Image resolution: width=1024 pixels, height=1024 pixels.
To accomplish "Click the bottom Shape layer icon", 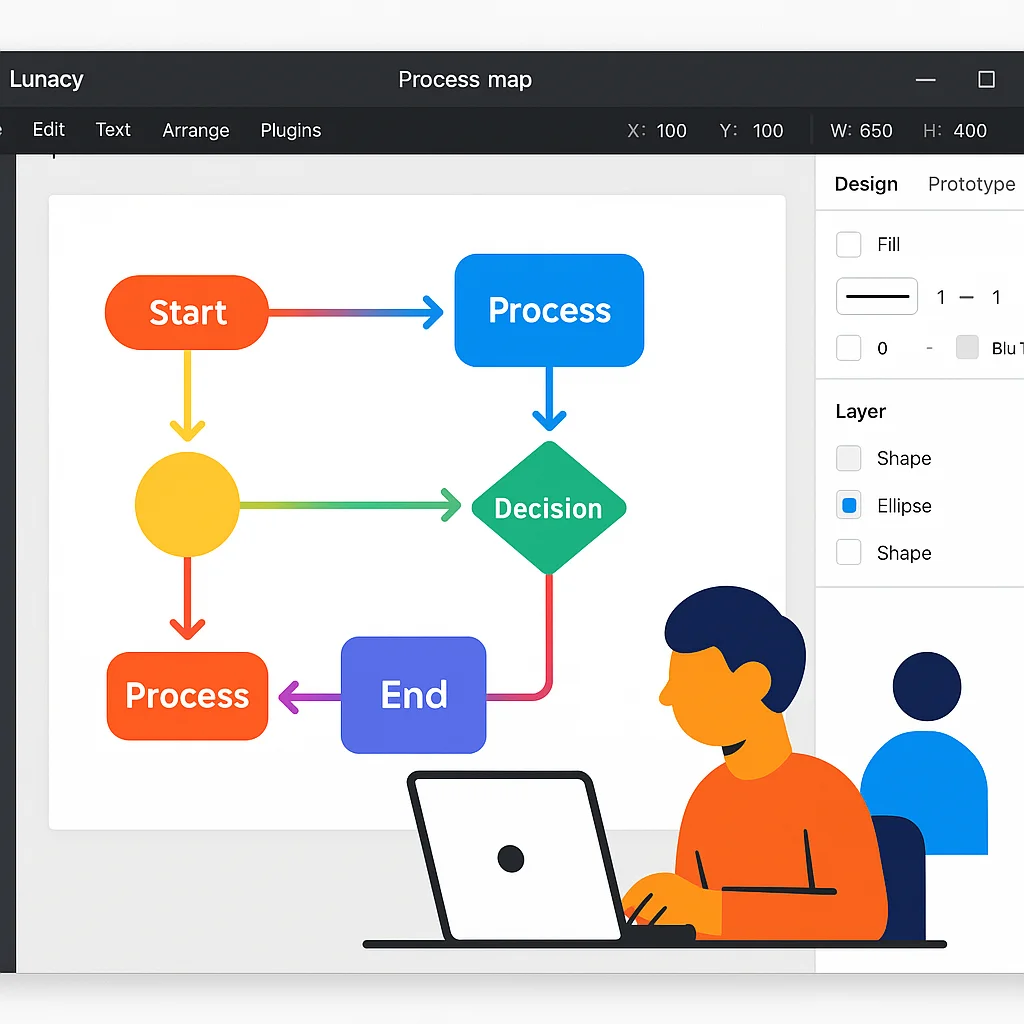I will pos(848,552).
